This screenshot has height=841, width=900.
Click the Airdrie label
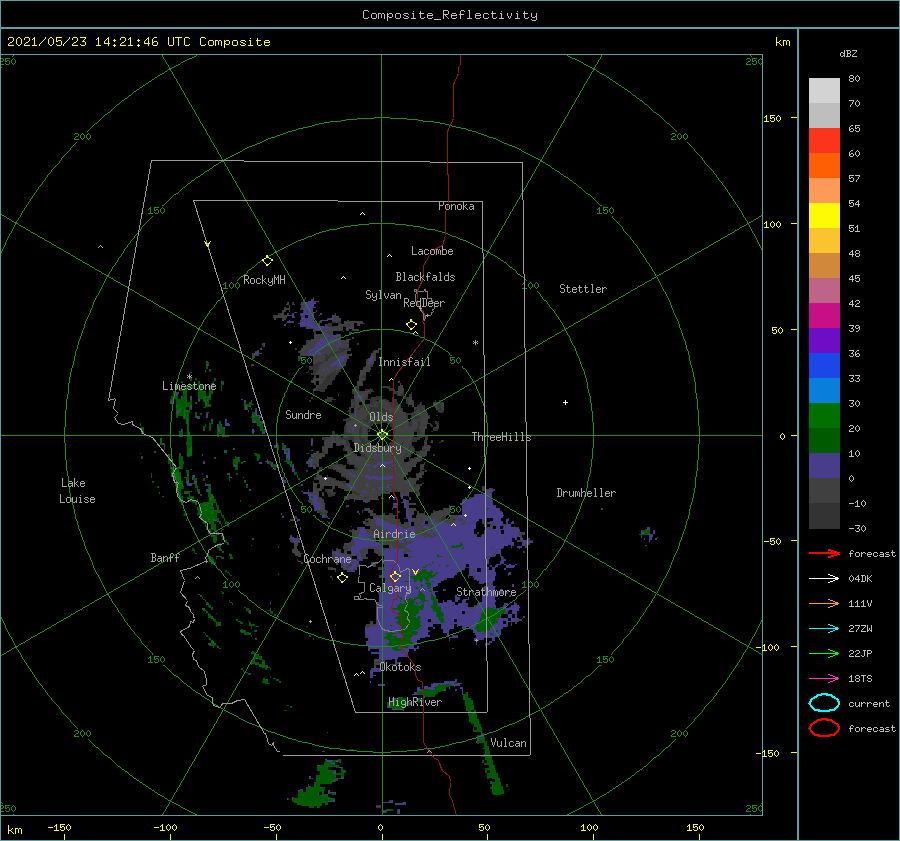(x=394, y=534)
